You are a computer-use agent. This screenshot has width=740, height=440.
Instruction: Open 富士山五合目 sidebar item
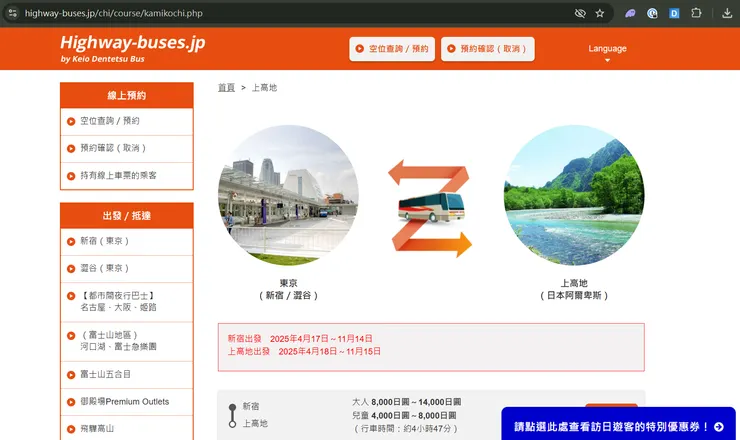[x=126, y=374]
